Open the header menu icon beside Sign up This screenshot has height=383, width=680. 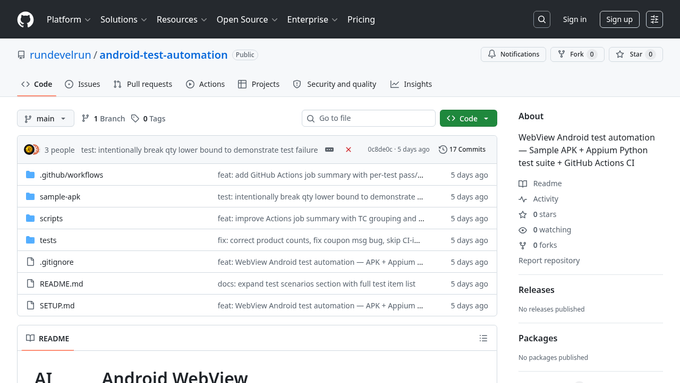click(654, 20)
